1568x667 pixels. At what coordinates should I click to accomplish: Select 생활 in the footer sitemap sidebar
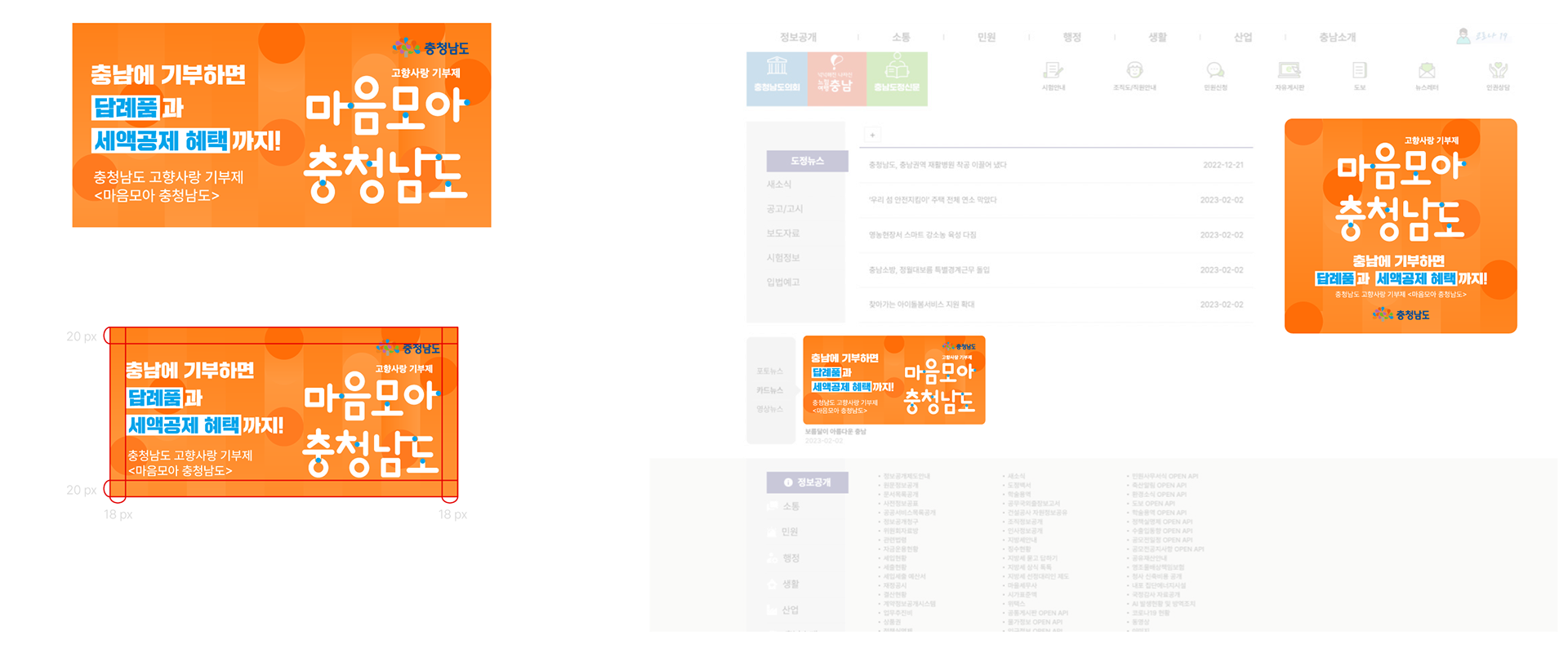pyautogui.click(x=791, y=585)
